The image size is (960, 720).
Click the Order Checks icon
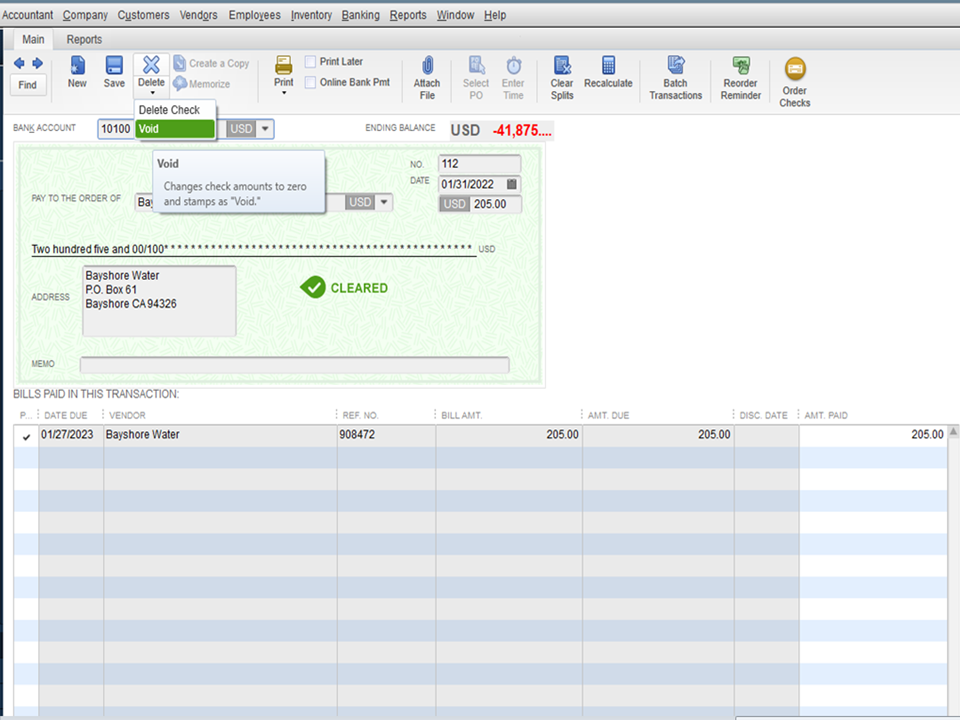click(795, 69)
